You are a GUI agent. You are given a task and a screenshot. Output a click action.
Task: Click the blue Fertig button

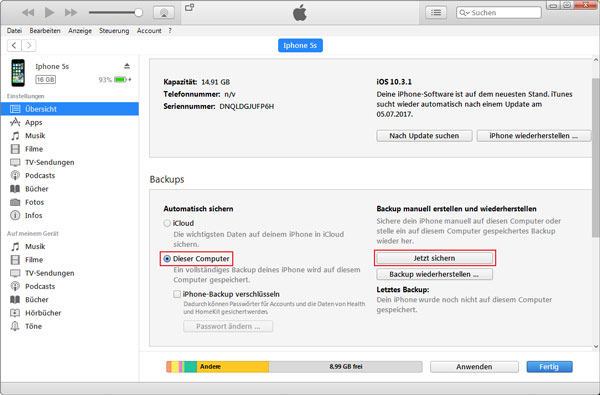pyautogui.click(x=549, y=367)
